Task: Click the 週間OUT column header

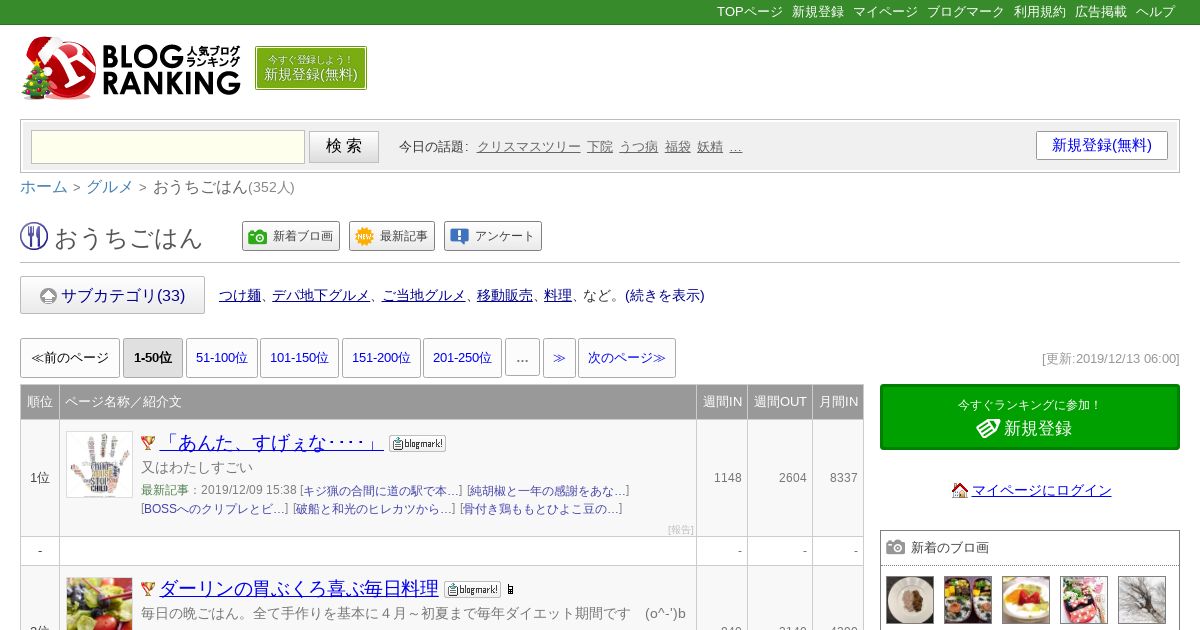Action: tap(780, 402)
